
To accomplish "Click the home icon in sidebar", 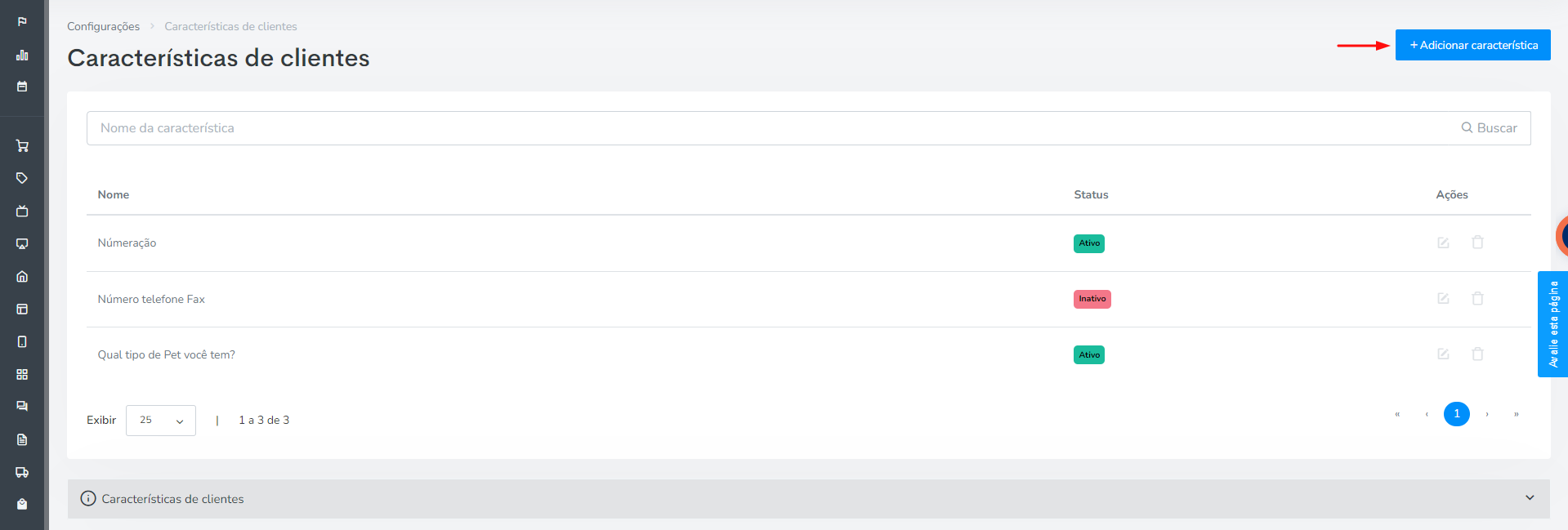I will (x=22, y=276).
